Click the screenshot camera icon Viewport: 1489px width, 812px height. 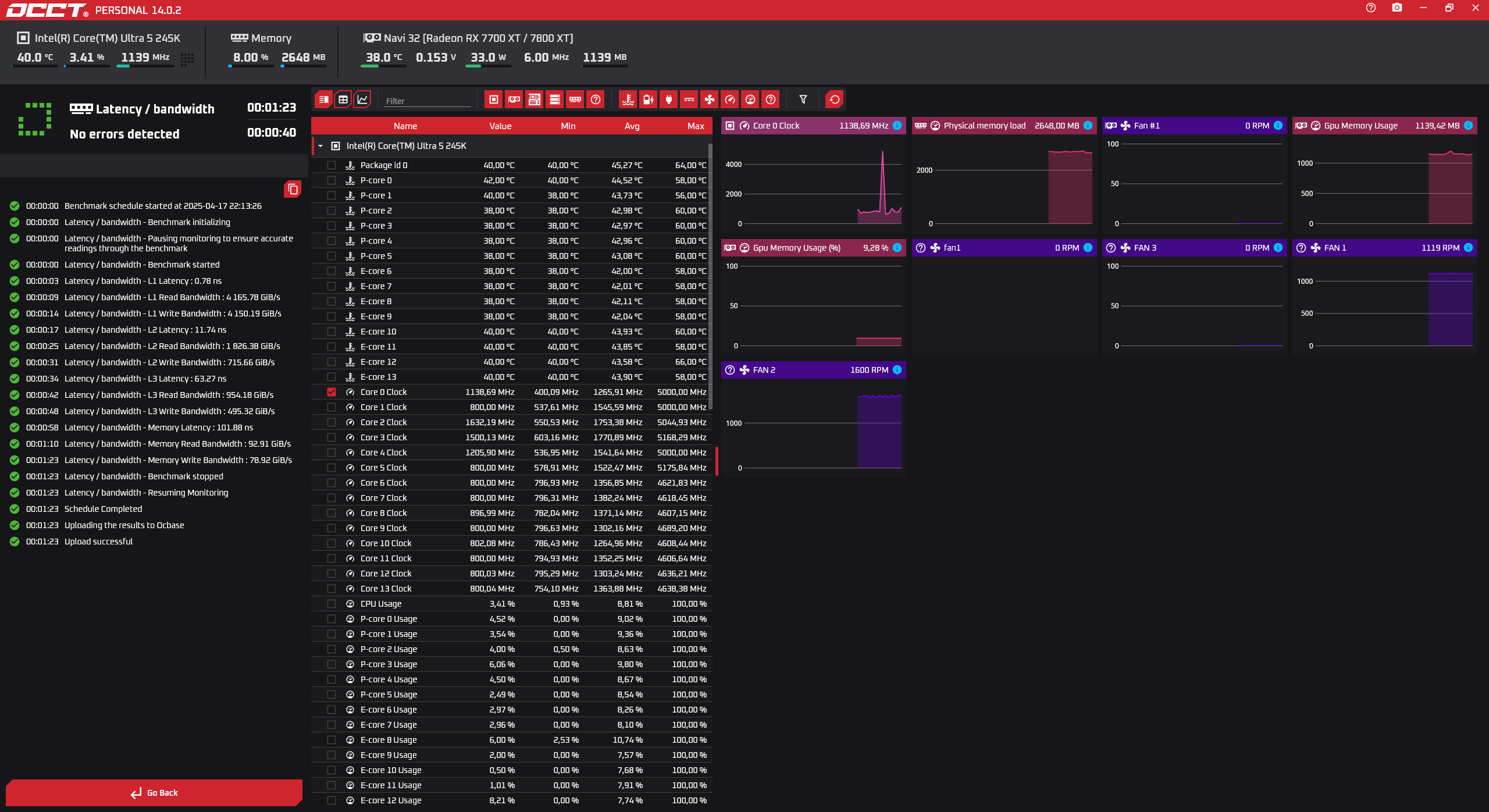tap(1397, 8)
